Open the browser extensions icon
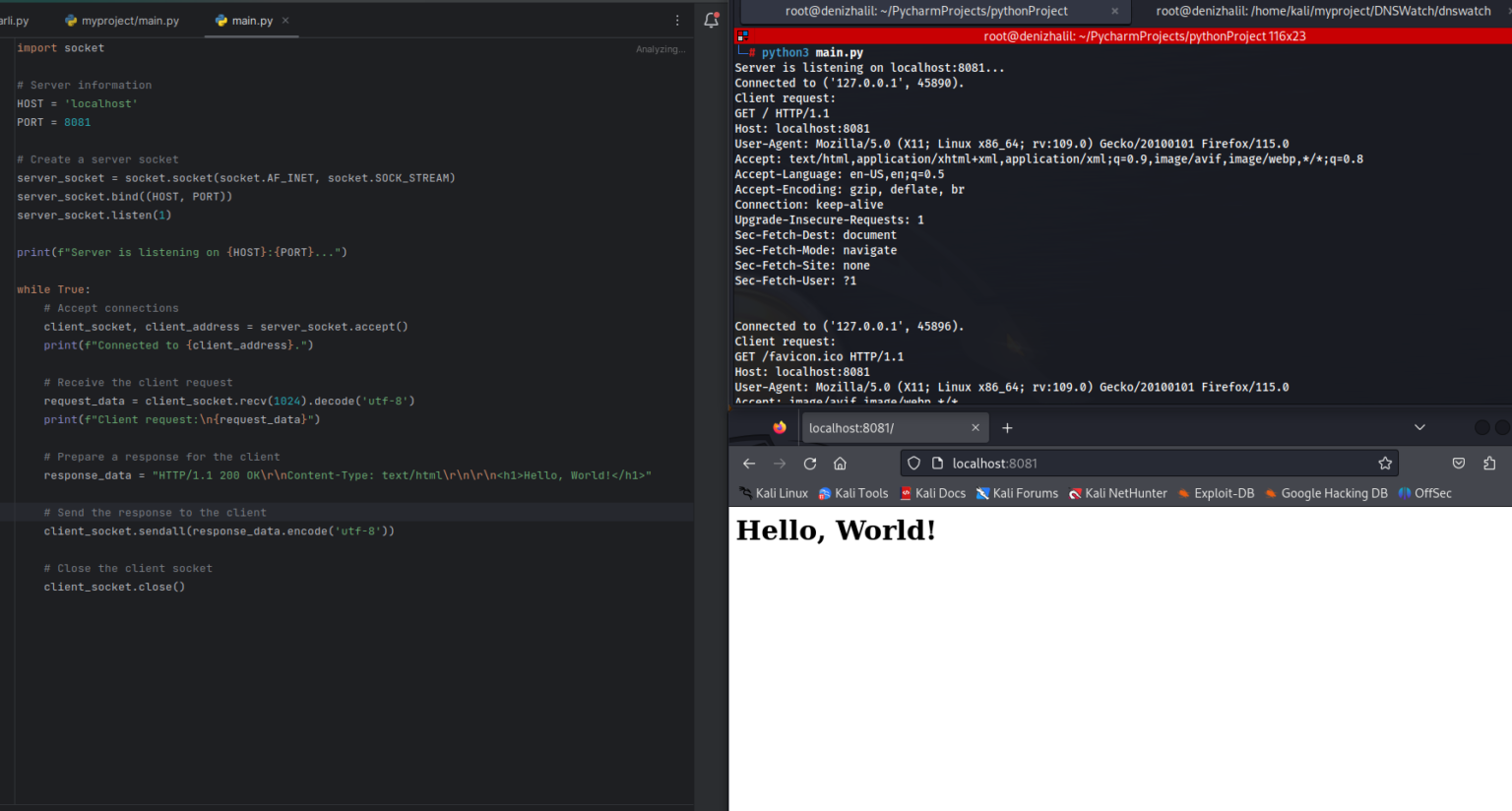This screenshot has width=1512, height=811. [x=1487, y=463]
